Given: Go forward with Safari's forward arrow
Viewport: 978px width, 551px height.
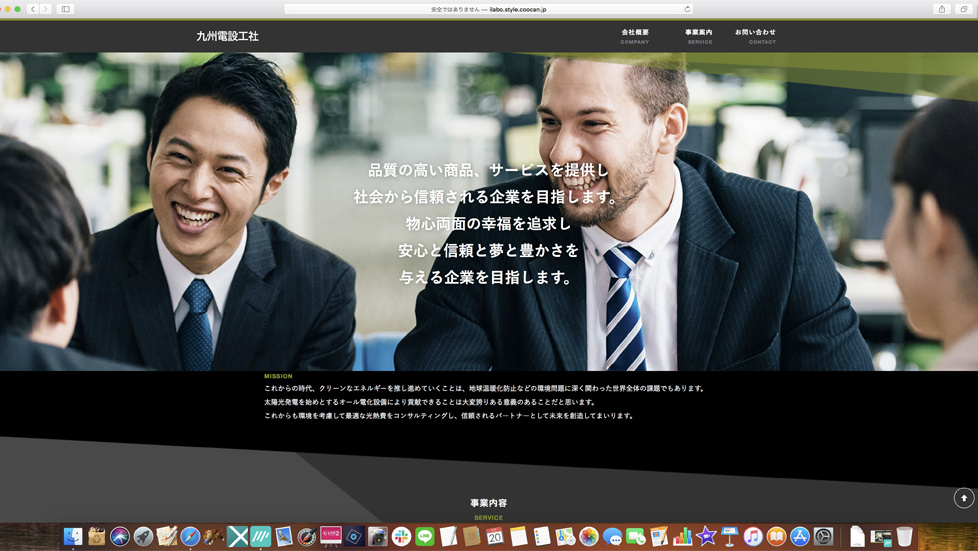Looking at the screenshot, I should point(45,9).
